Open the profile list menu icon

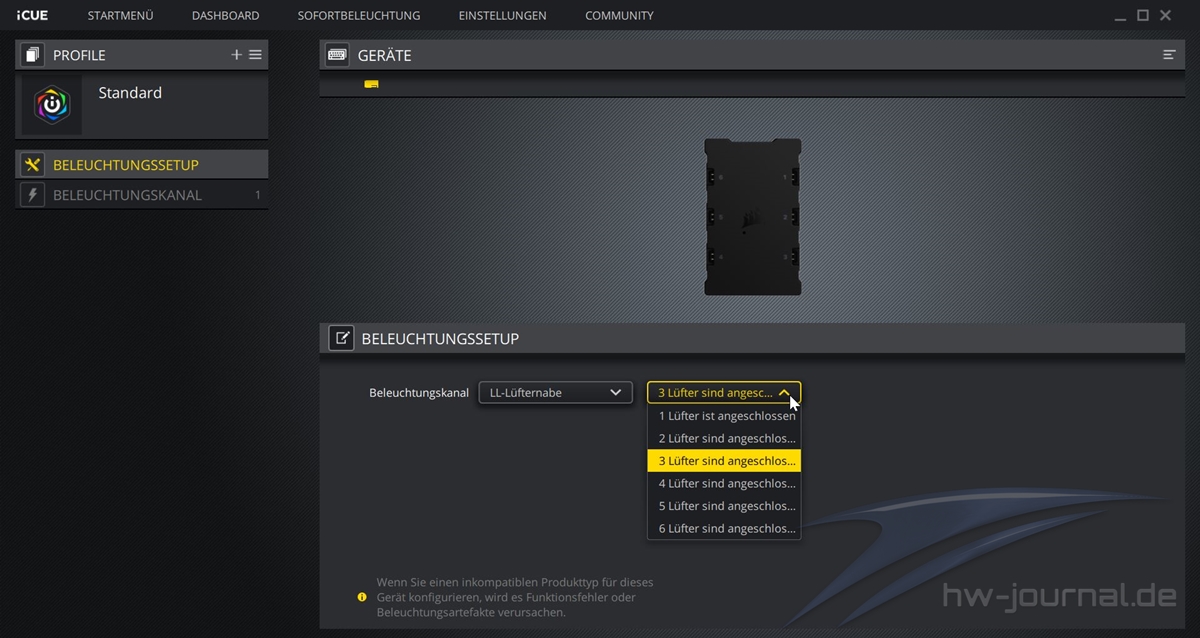tap(256, 55)
